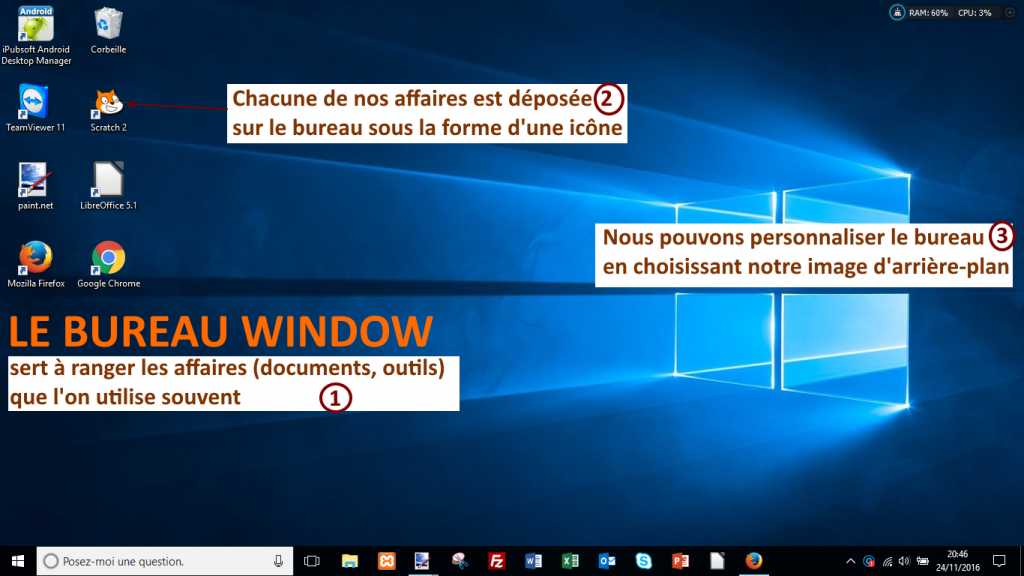Click the RAM cleaner broom icon
Image resolution: width=1024 pixels, height=576 pixels.
coord(897,12)
